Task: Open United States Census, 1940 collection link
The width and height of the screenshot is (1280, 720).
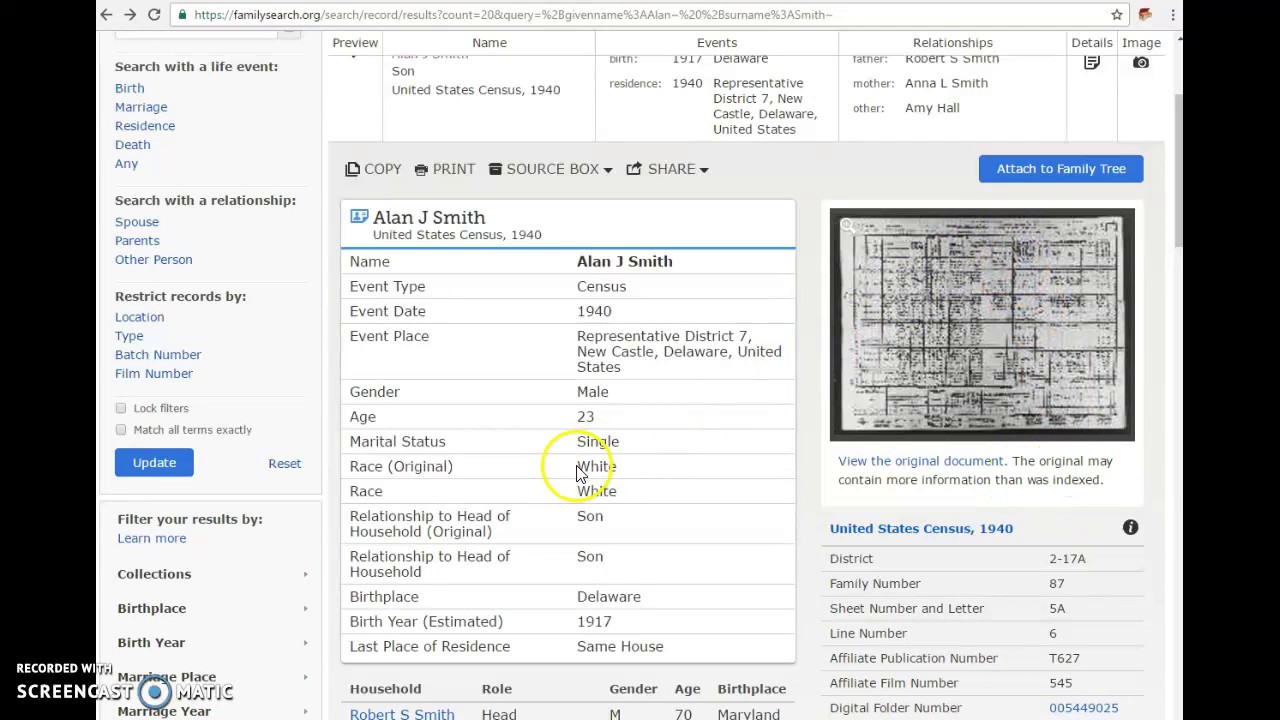Action: pyautogui.click(x=921, y=528)
